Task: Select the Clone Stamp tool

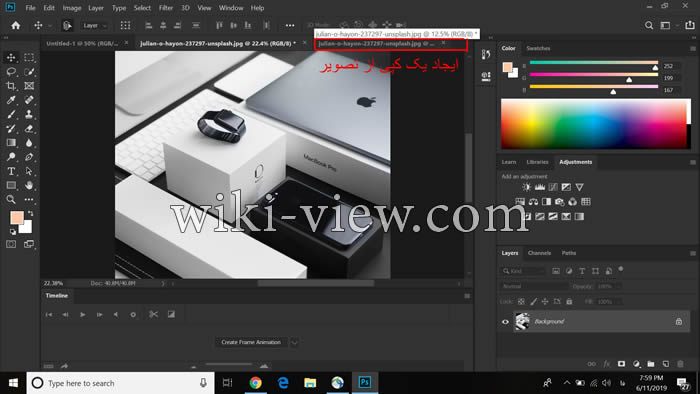Action: (x=29, y=114)
